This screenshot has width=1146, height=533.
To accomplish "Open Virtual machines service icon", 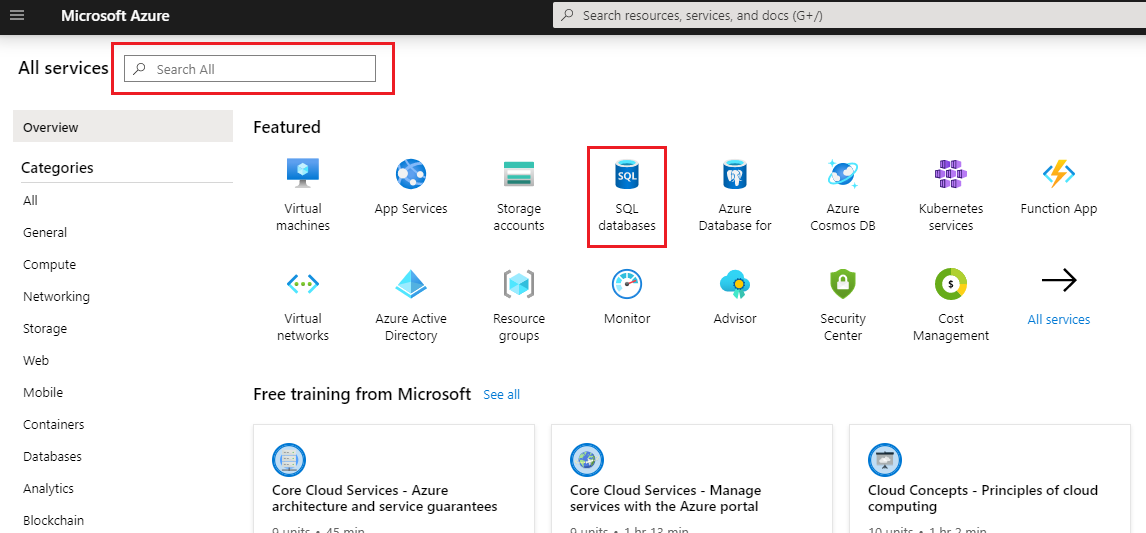I will (x=303, y=174).
